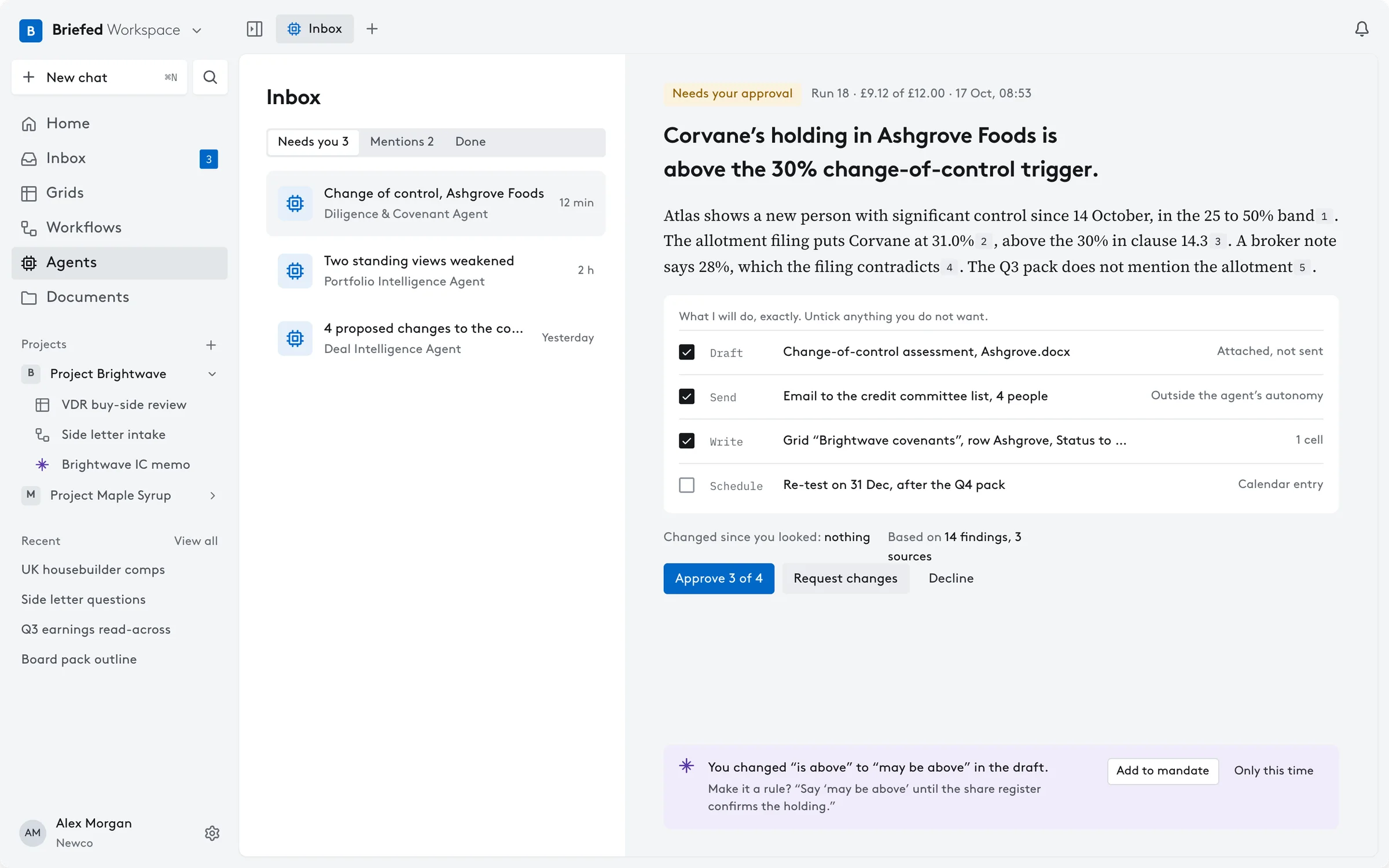Open notifications bell
The width and height of the screenshot is (1389, 868).
coord(1362,29)
